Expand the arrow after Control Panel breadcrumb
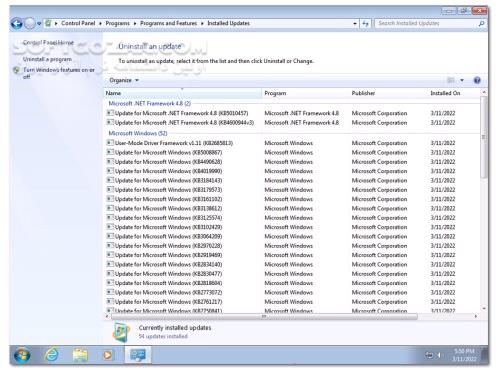 pyautogui.click(x=100, y=23)
